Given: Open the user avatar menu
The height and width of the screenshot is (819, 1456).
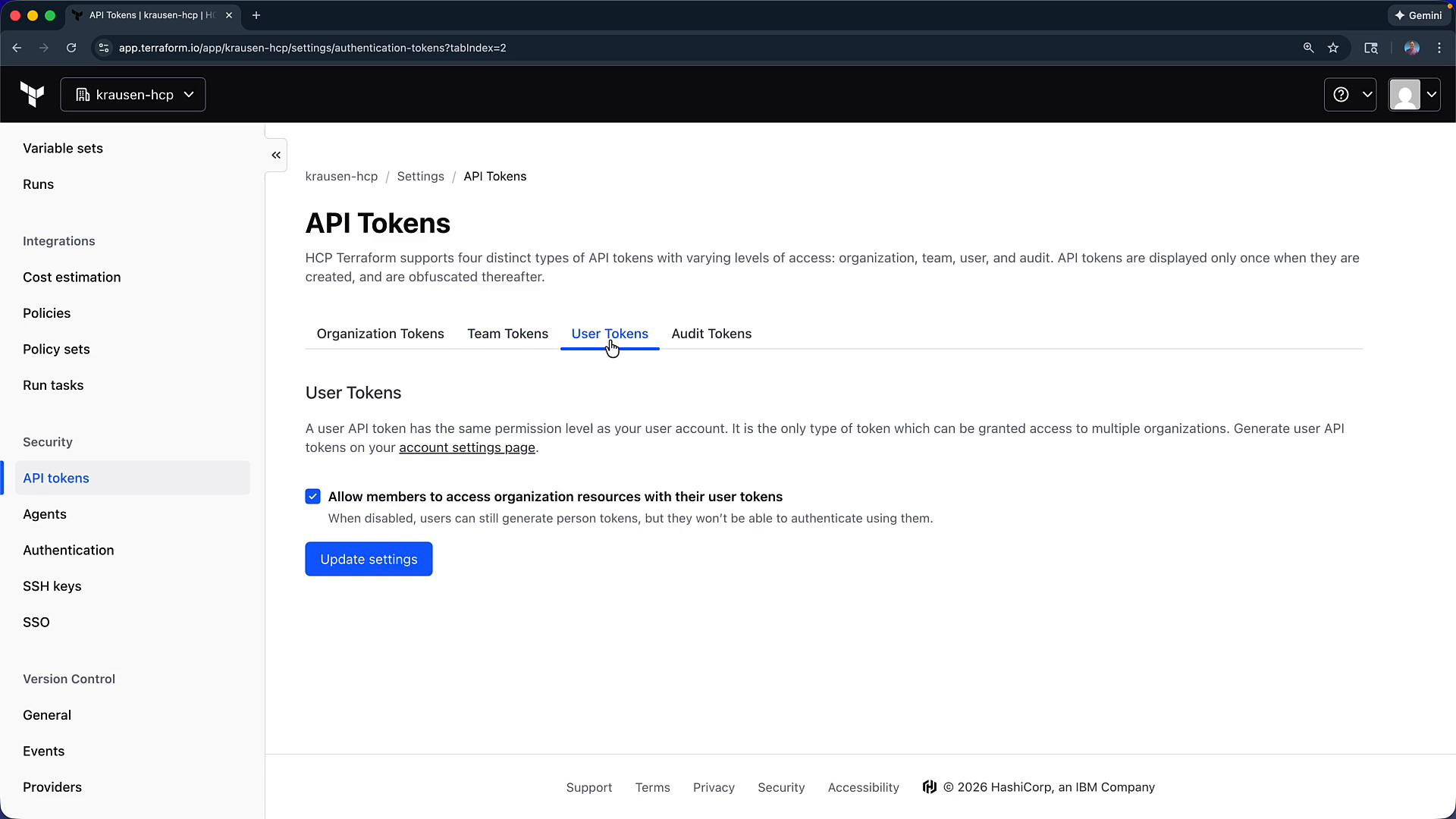Looking at the screenshot, I should [x=1414, y=95].
